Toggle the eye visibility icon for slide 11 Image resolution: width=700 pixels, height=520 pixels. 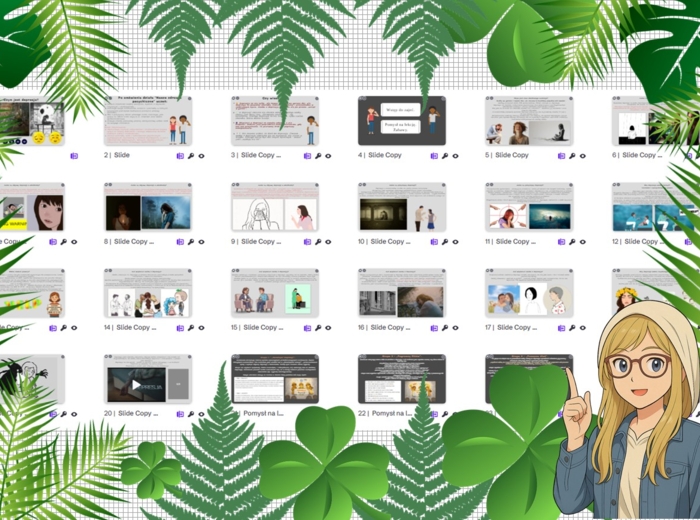click(x=583, y=242)
